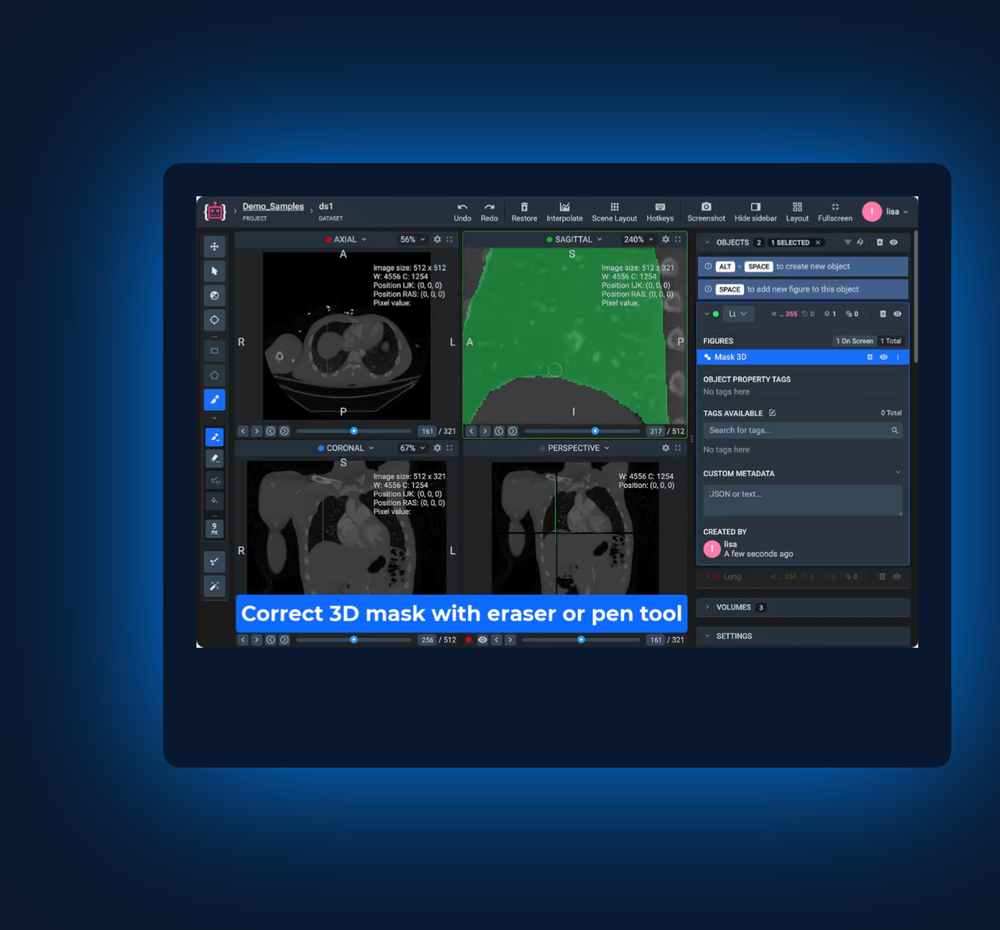Select the eraser sub-tool
The width and height of the screenshot is (1000, 930).
(x=215, y=458)
